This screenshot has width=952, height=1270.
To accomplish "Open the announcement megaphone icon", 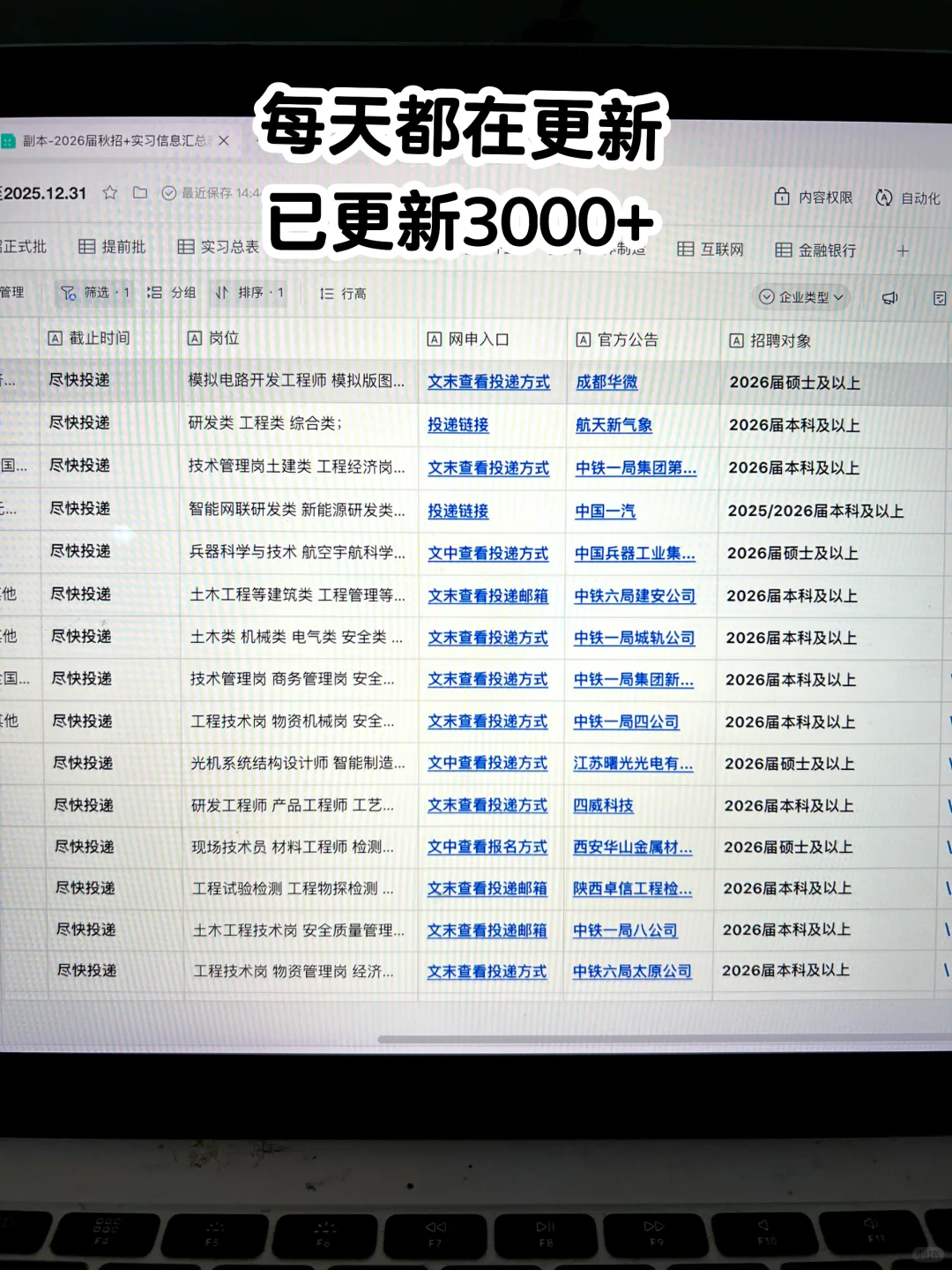I will (890, 298).
